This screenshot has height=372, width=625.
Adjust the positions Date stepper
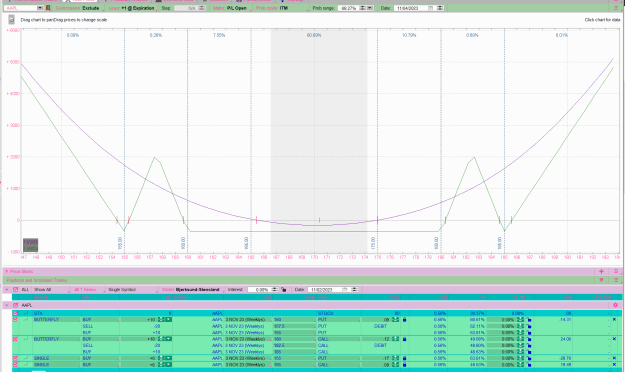(x=354, y=289)
